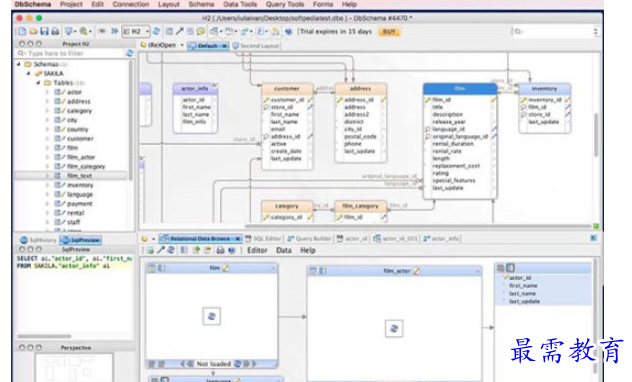This screenshot has height=382, width=632.
Task: Click the yellow comment callout toolbar icon
Action: (201, 31)
